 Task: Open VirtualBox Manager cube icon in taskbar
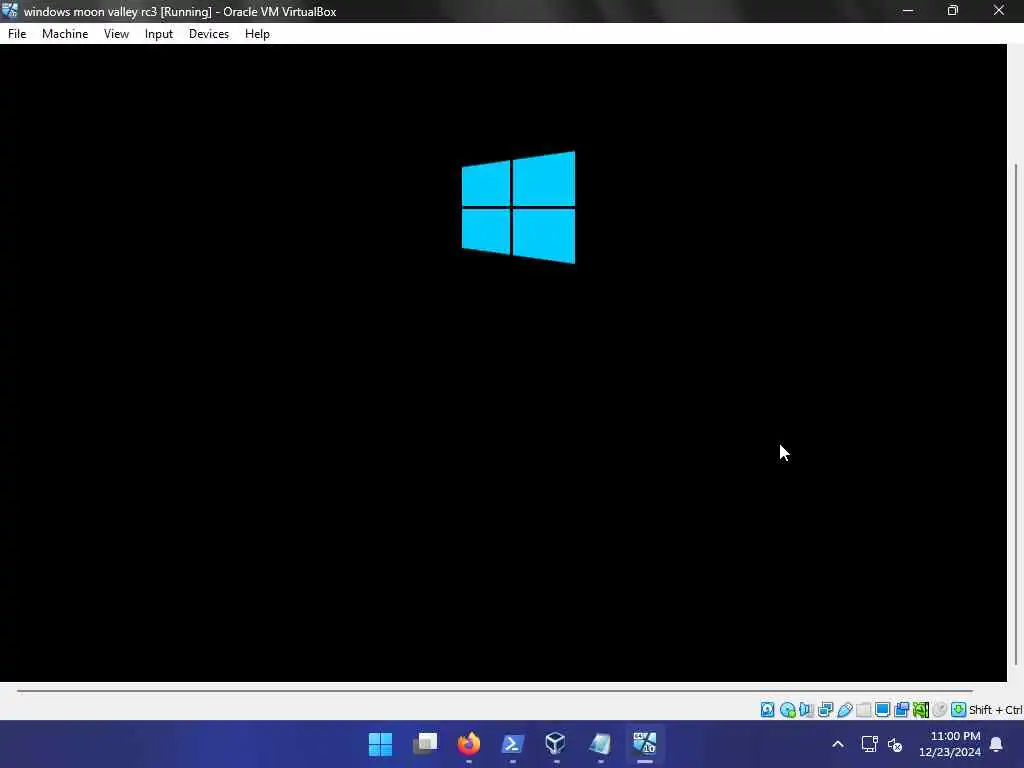[556, 744]
